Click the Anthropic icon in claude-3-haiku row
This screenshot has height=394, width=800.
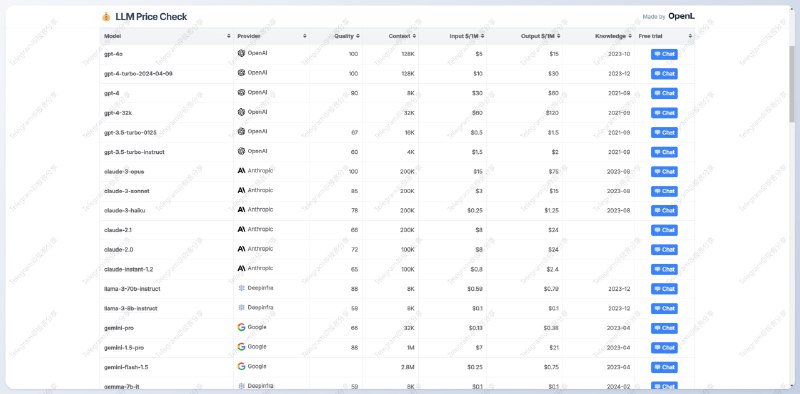(x=241, y=210)
